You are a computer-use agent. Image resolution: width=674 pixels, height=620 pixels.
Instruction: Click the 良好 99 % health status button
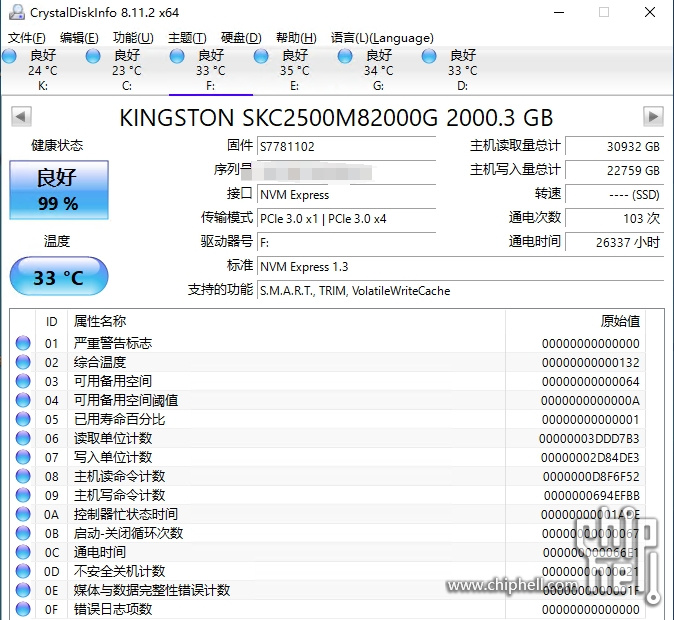click(x=59, y=190)
